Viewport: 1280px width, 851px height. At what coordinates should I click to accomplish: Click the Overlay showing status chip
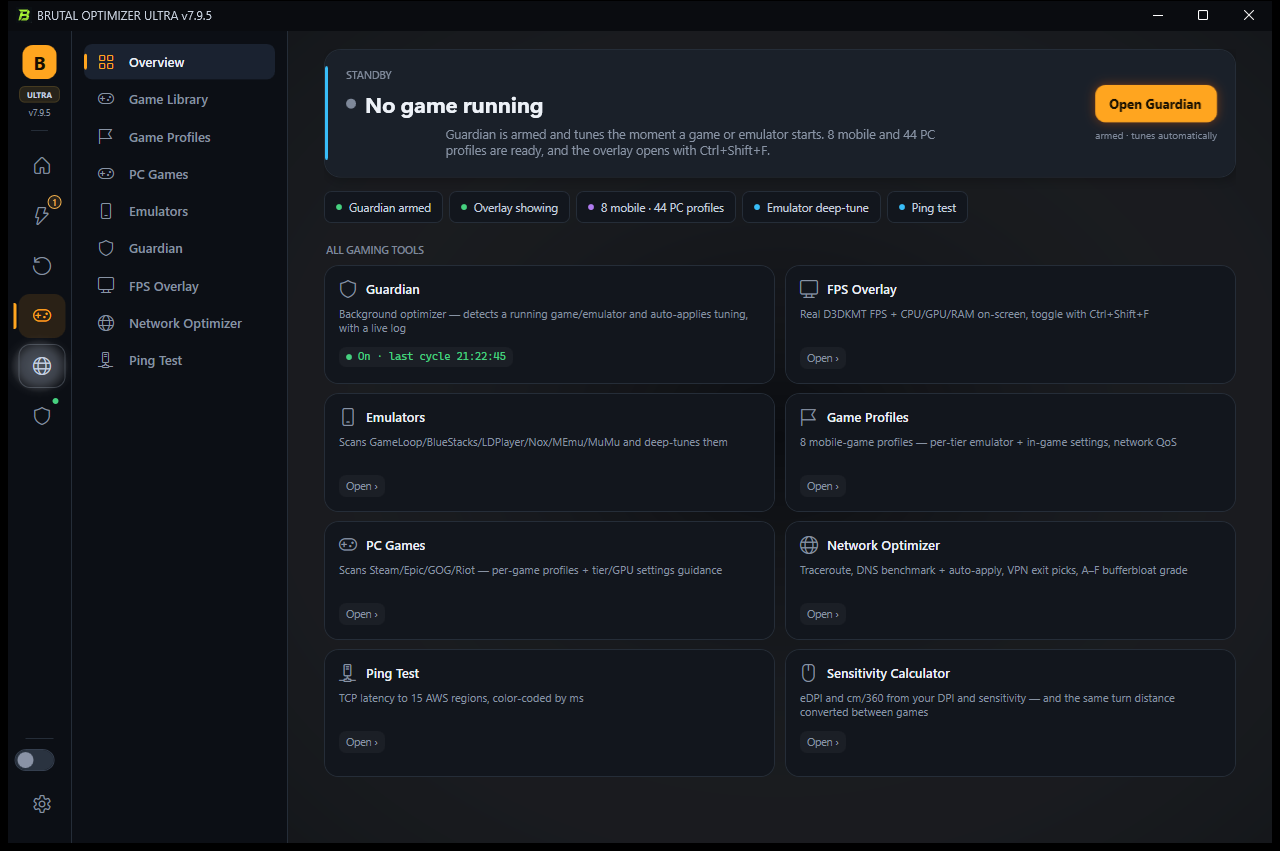tap(510, 207)
